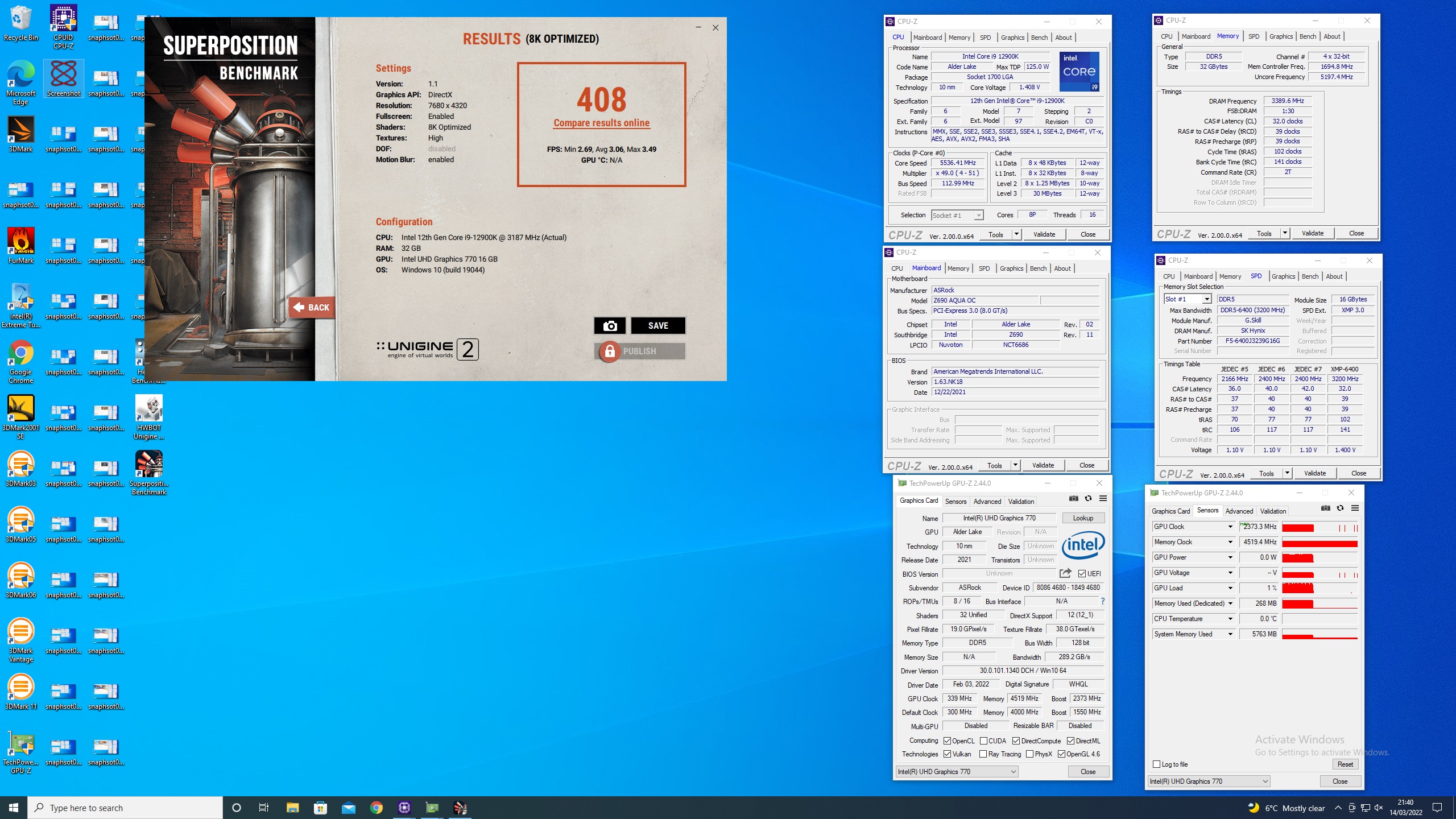This screenshot has height=819, width=1456.
Task: Enable Log to file in GPU-Z Sensors
Action: [1156, 764]
